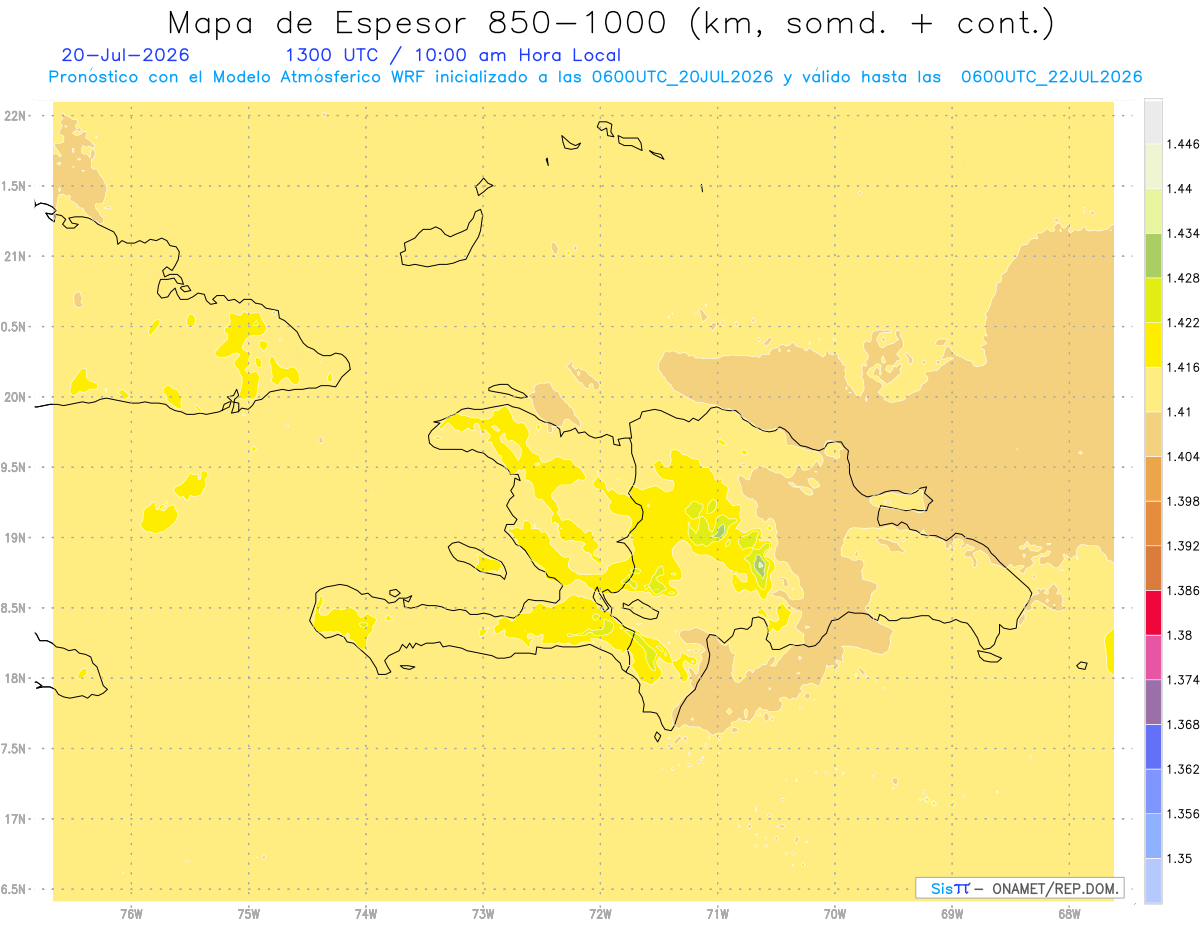Screen dimensions: 1200x927
Task: Select the yellow-green swatch between 1.422 and 1.428
Action: click(1153, 300)
